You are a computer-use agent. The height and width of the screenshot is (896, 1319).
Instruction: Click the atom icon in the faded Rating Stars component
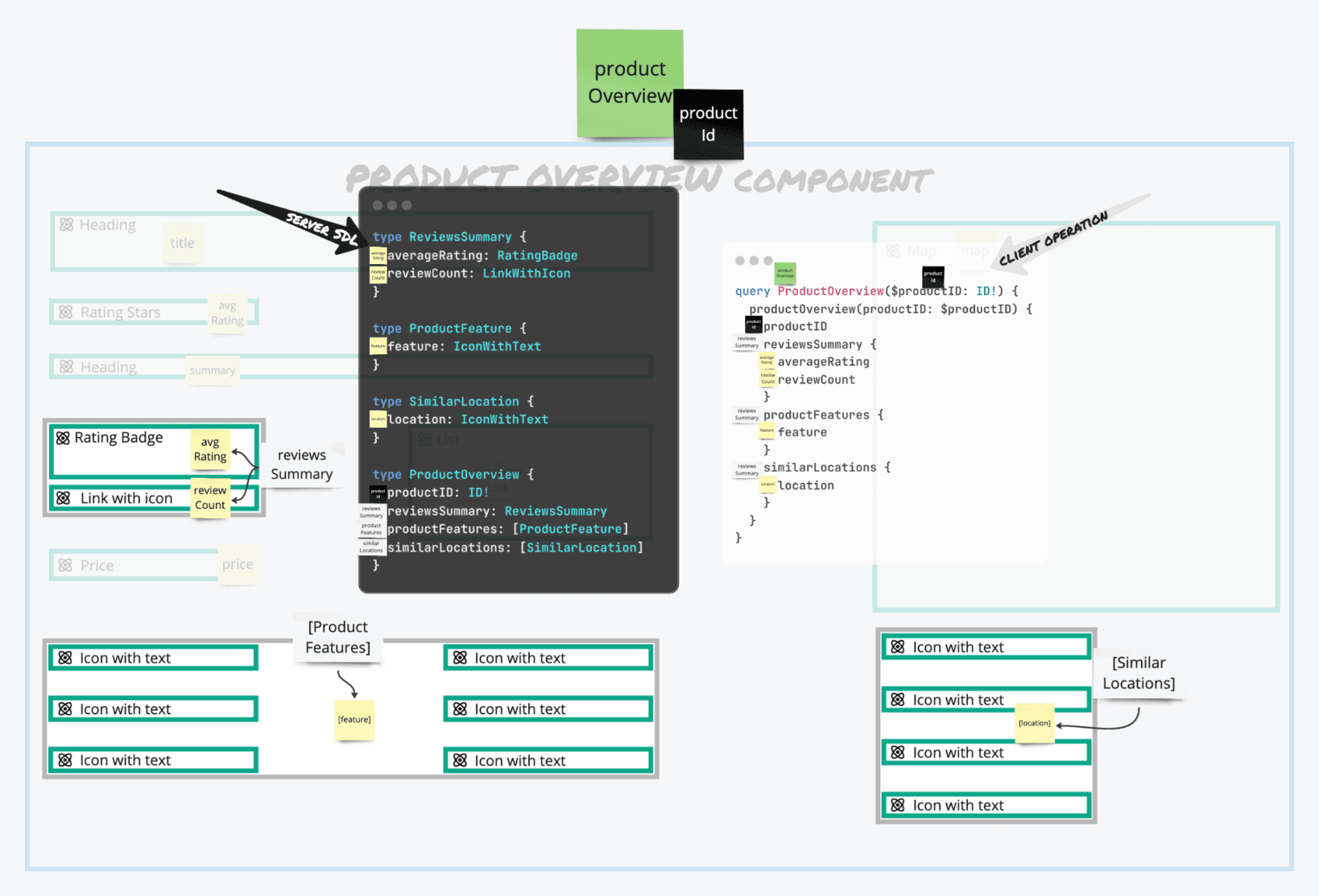[66, 312]
